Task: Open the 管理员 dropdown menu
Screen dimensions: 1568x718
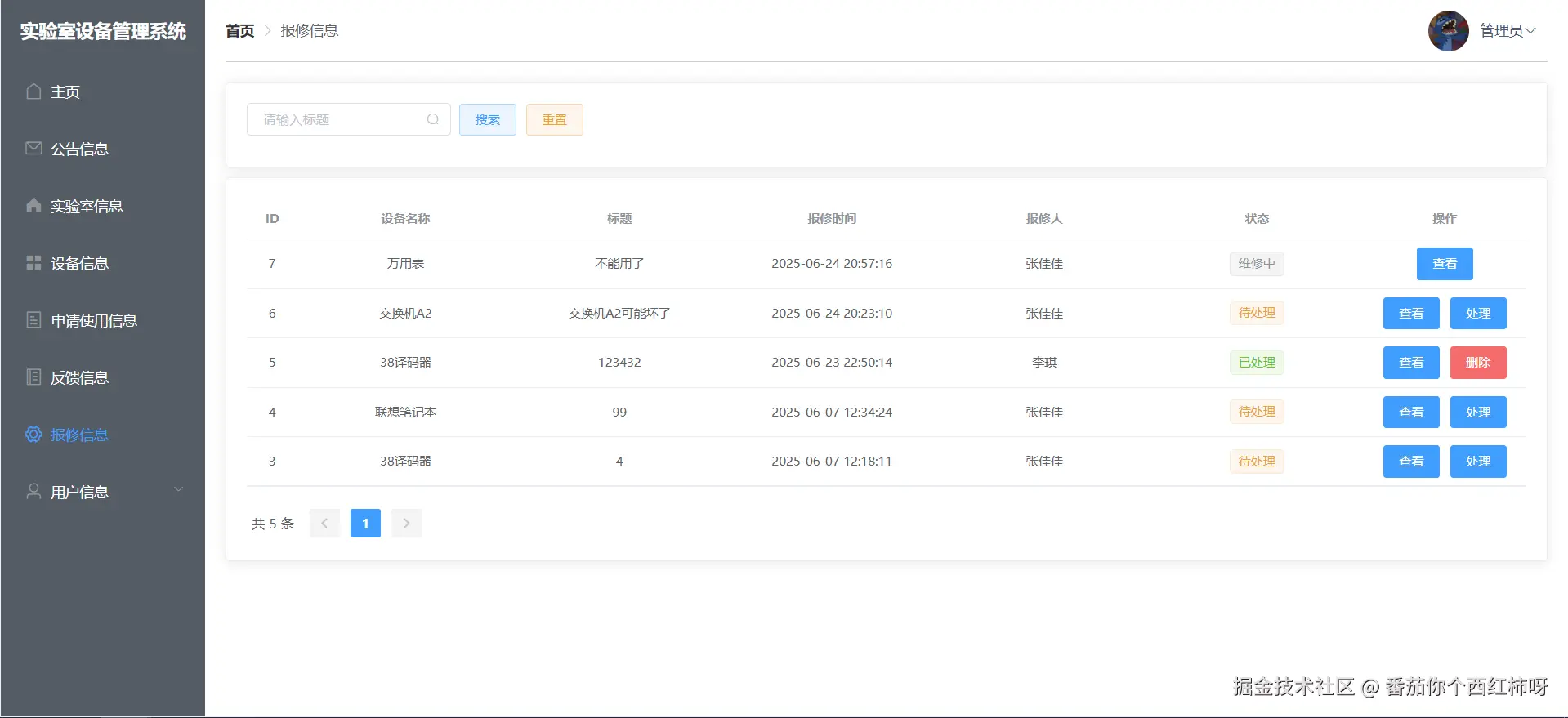Action: [x=1508, y=31]
